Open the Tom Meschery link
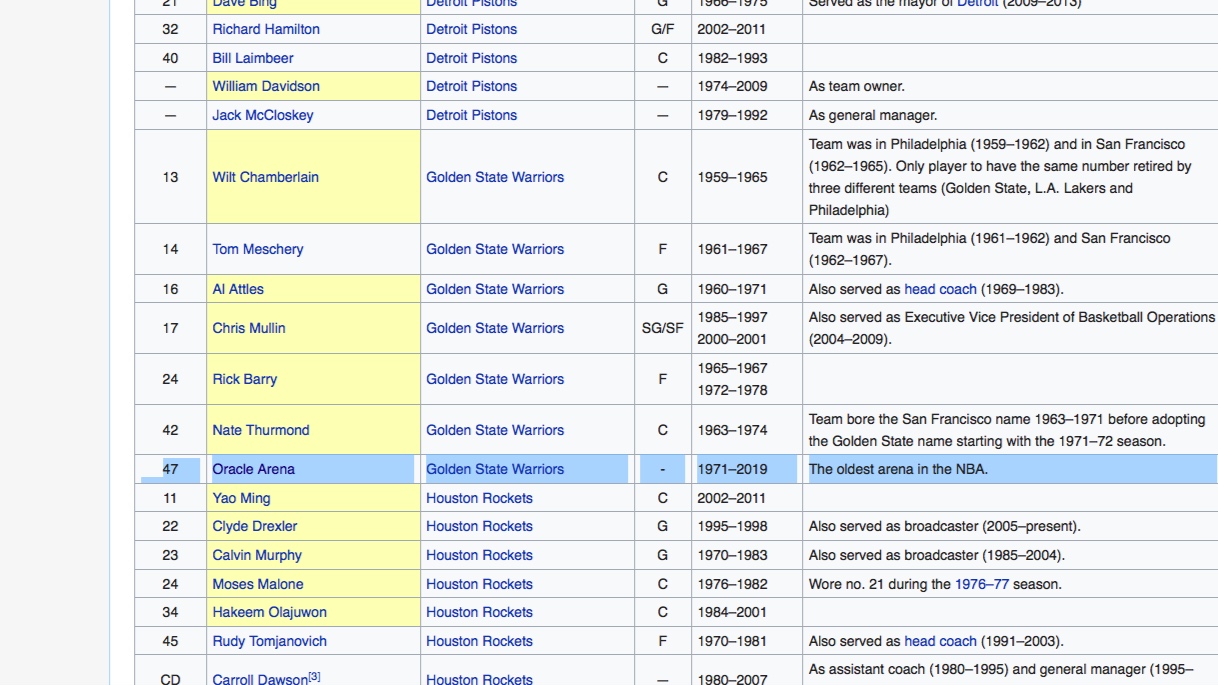1218x685 pixels. coord(258,249)
